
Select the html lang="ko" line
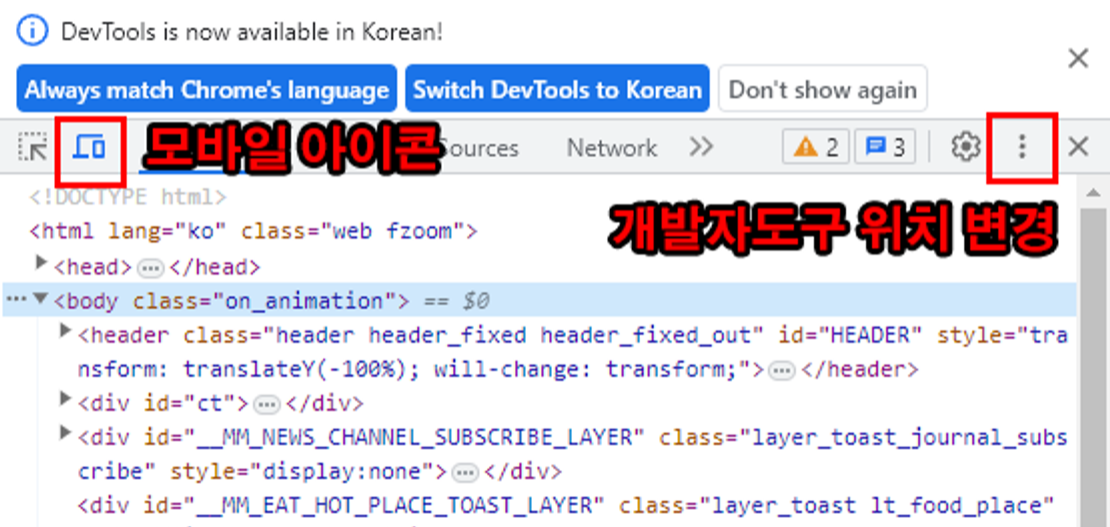tap(253, 231)
